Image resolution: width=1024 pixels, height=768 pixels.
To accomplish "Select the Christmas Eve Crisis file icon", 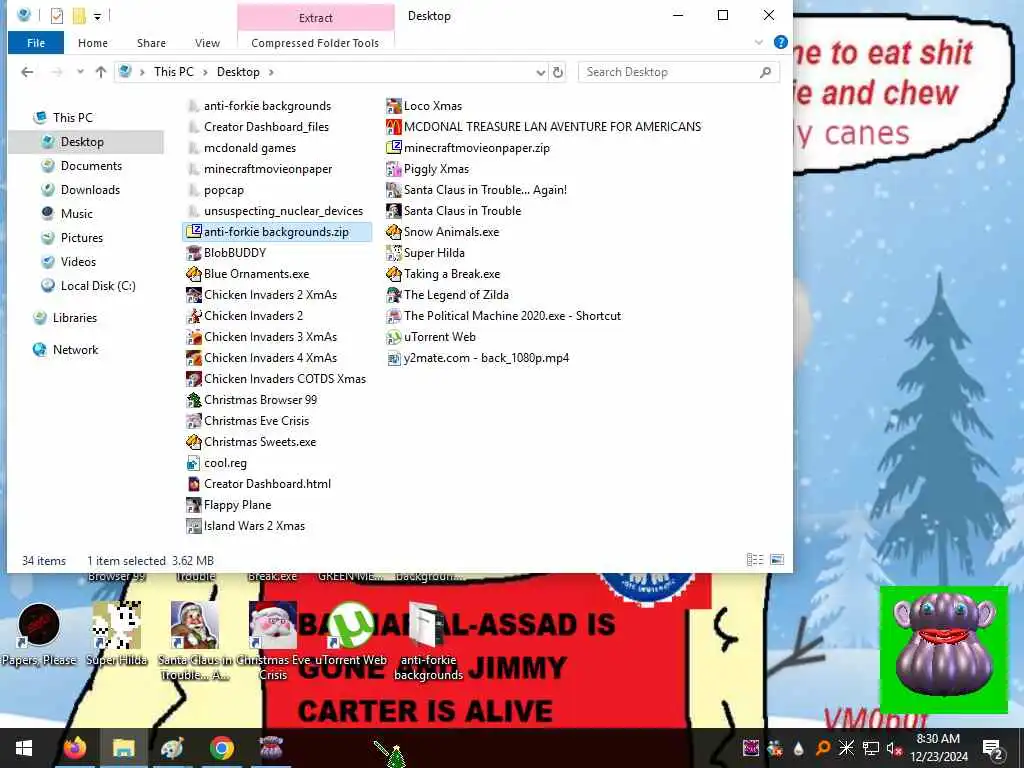I will 193,421.
